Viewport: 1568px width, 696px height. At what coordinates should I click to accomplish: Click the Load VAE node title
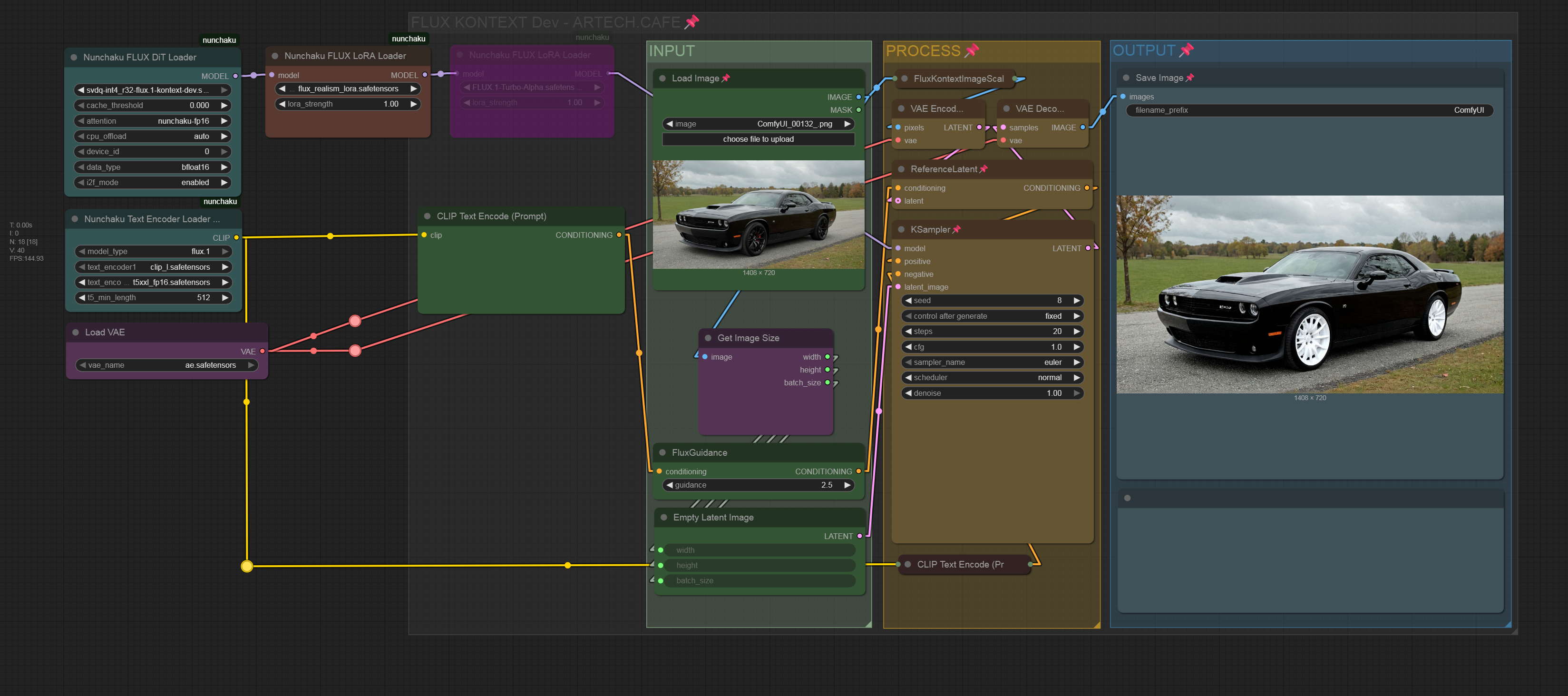(105, 333)
